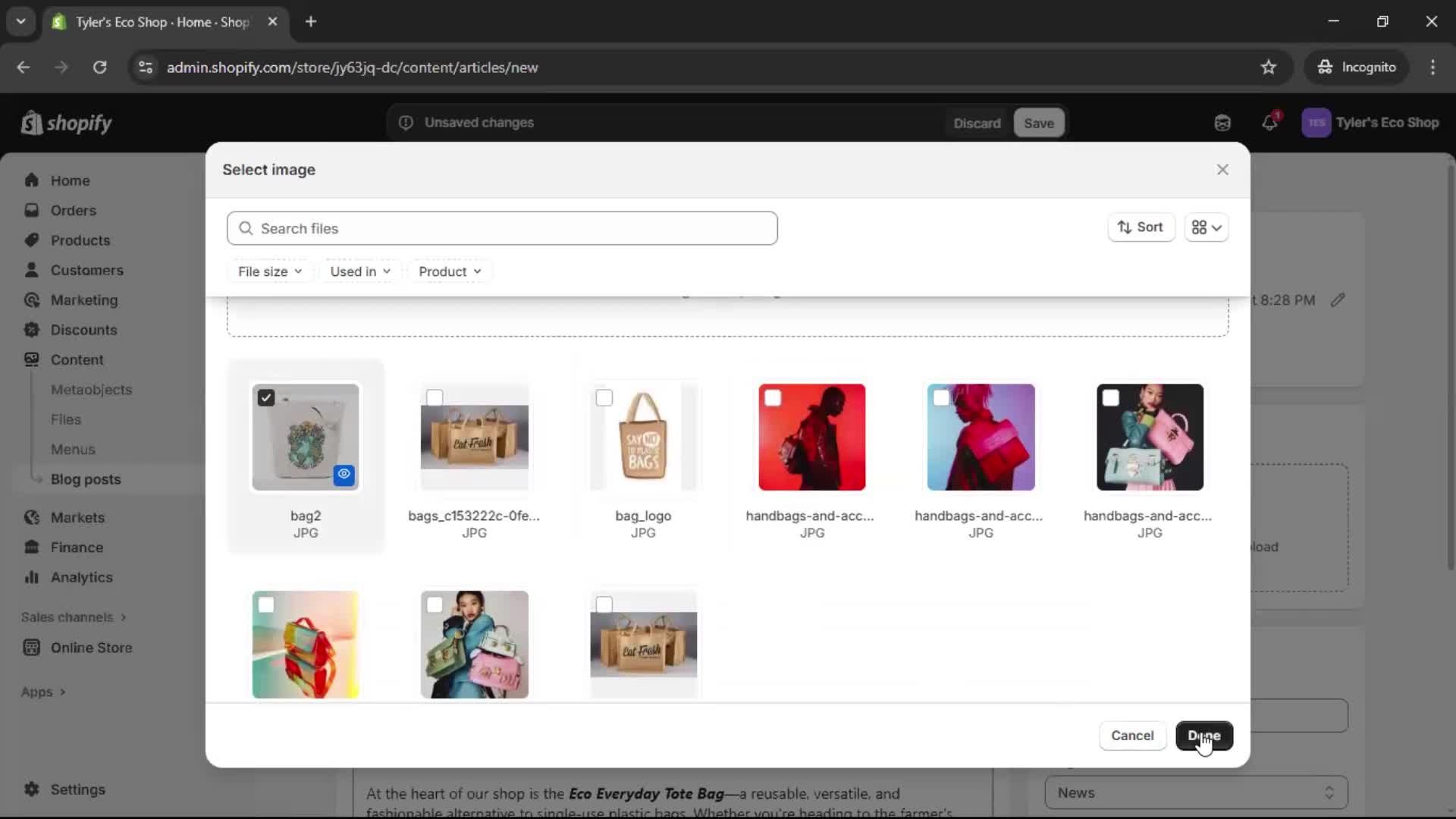This screenshot has width=1456, height=819.
Task: Open notifications bell with badge
Action: (1270, 122)
